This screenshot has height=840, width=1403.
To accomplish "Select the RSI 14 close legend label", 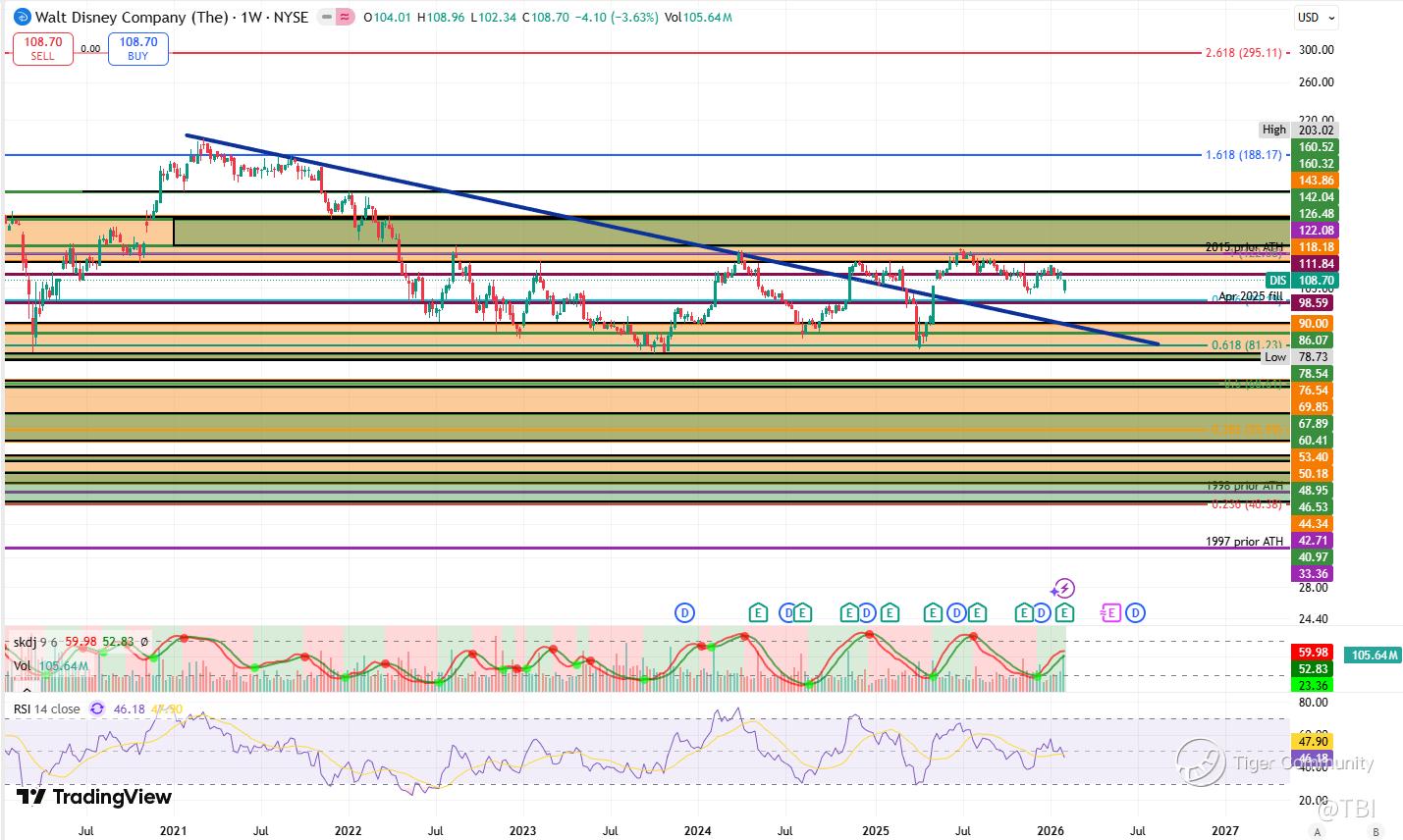I will [47, 709].
